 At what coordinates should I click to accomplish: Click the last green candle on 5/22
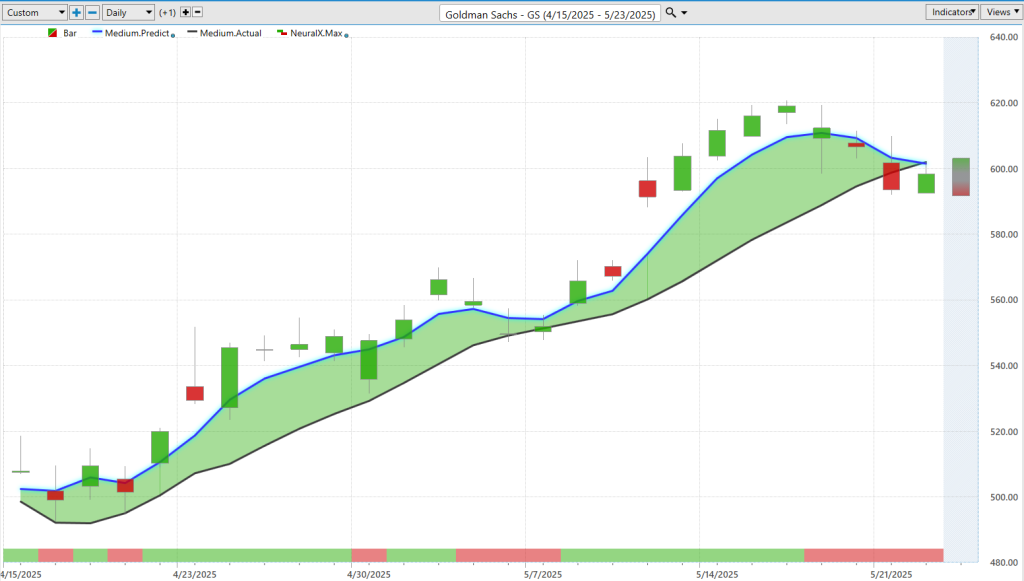coord(926,183)
